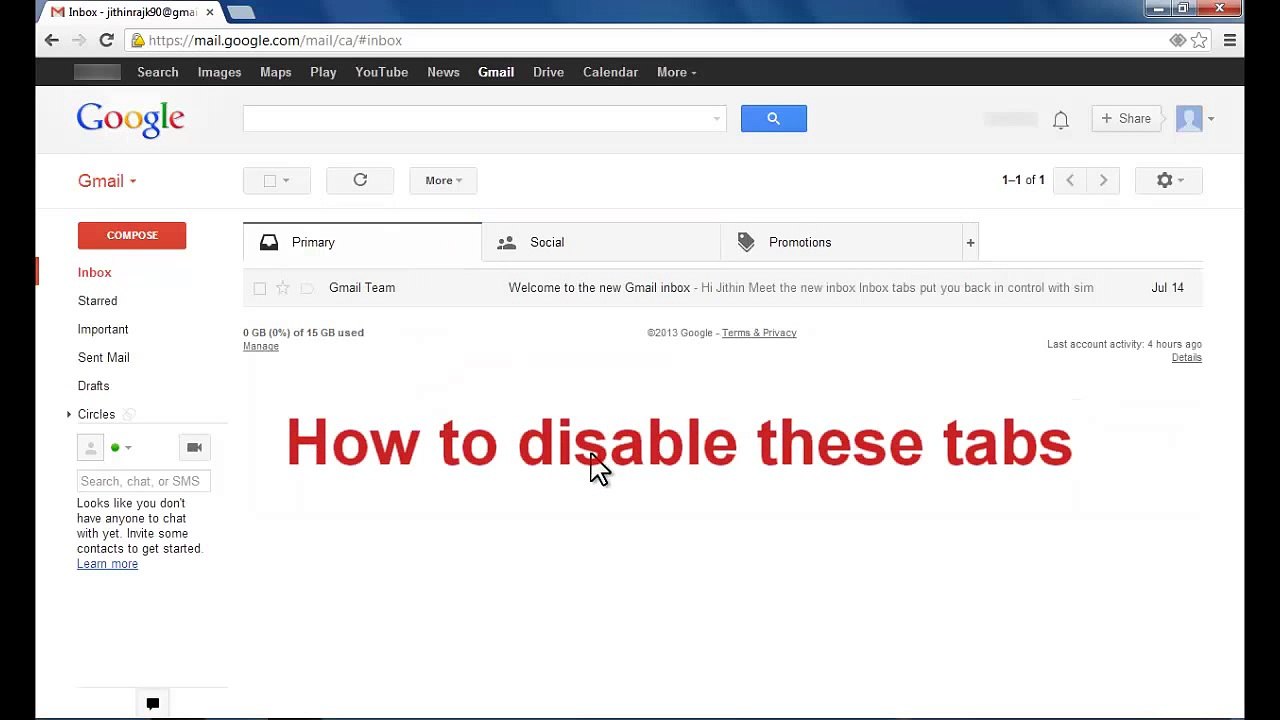
Task: Click the browser forward arrow
Action: click(x=79, y=40)
